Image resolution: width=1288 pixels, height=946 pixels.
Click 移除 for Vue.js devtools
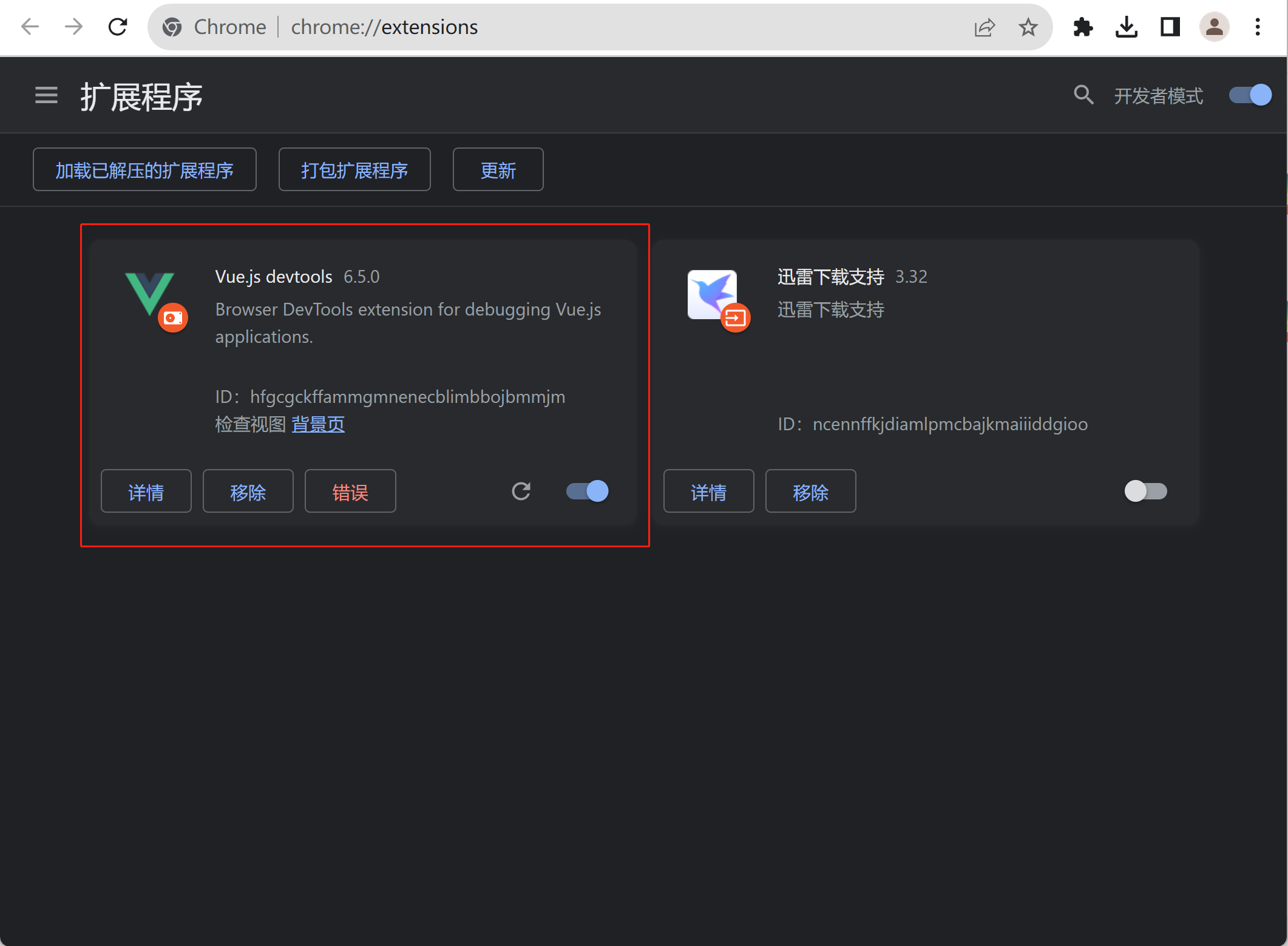pos(248,492)
